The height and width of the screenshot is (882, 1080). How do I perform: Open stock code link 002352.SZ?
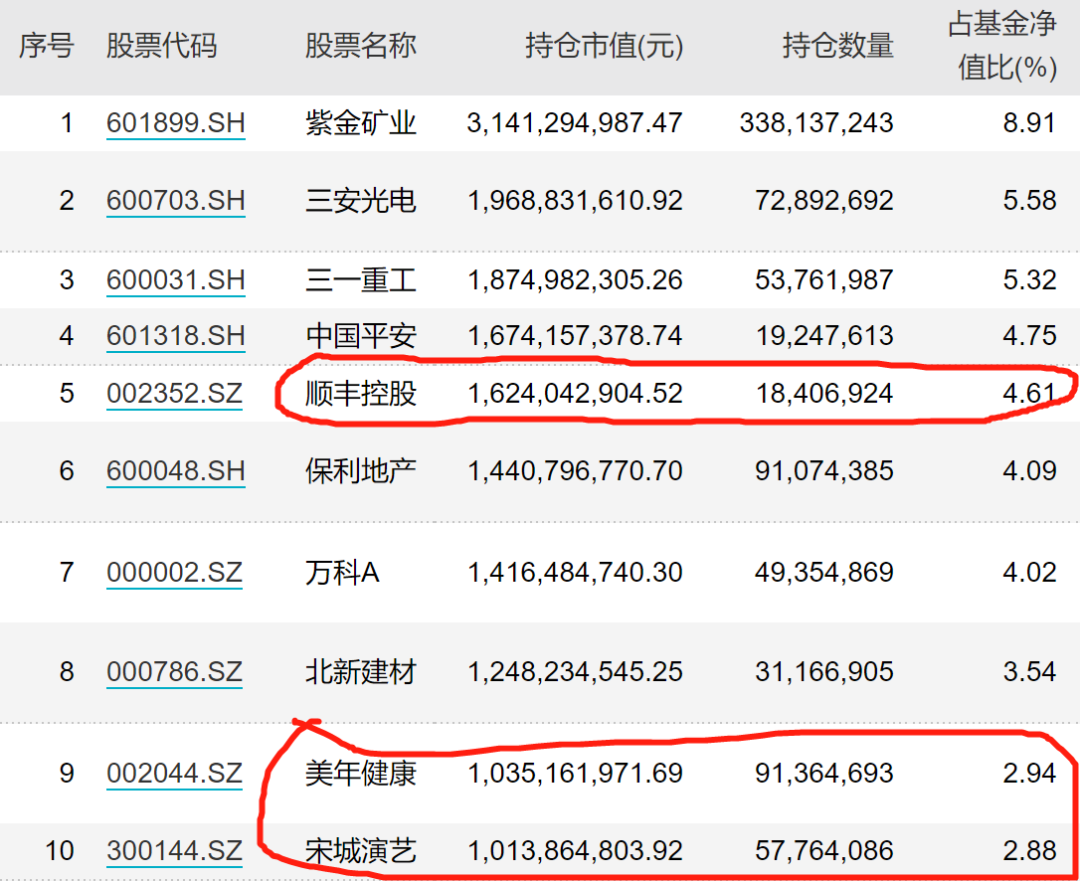(174, 394)
